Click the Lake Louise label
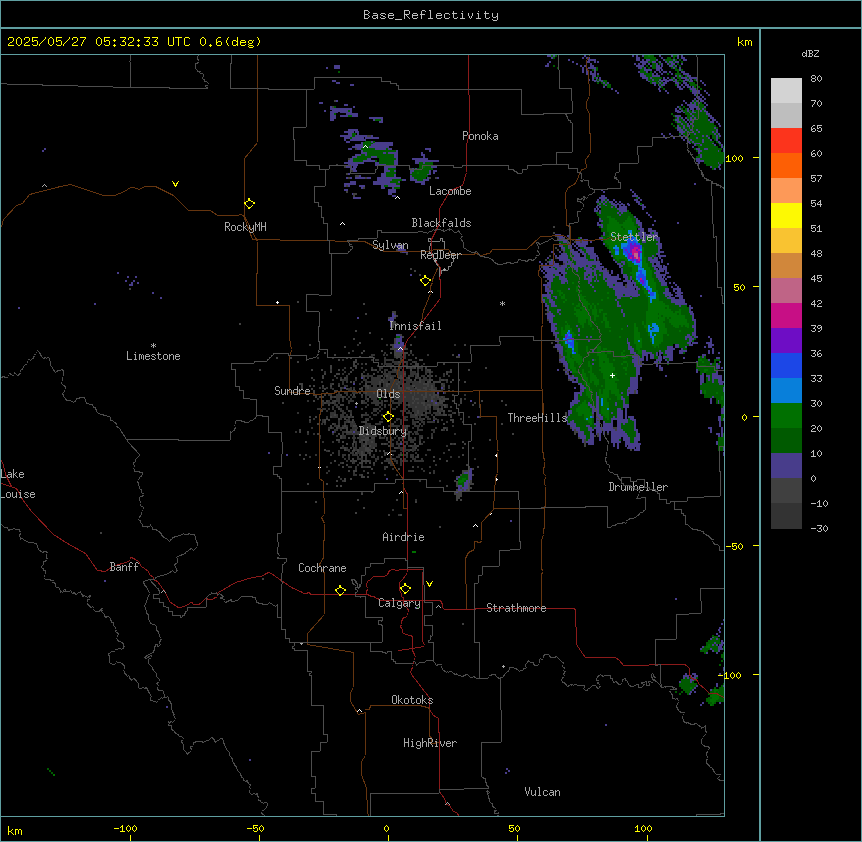Screen dimensions: 862x842 pos(18,484)
